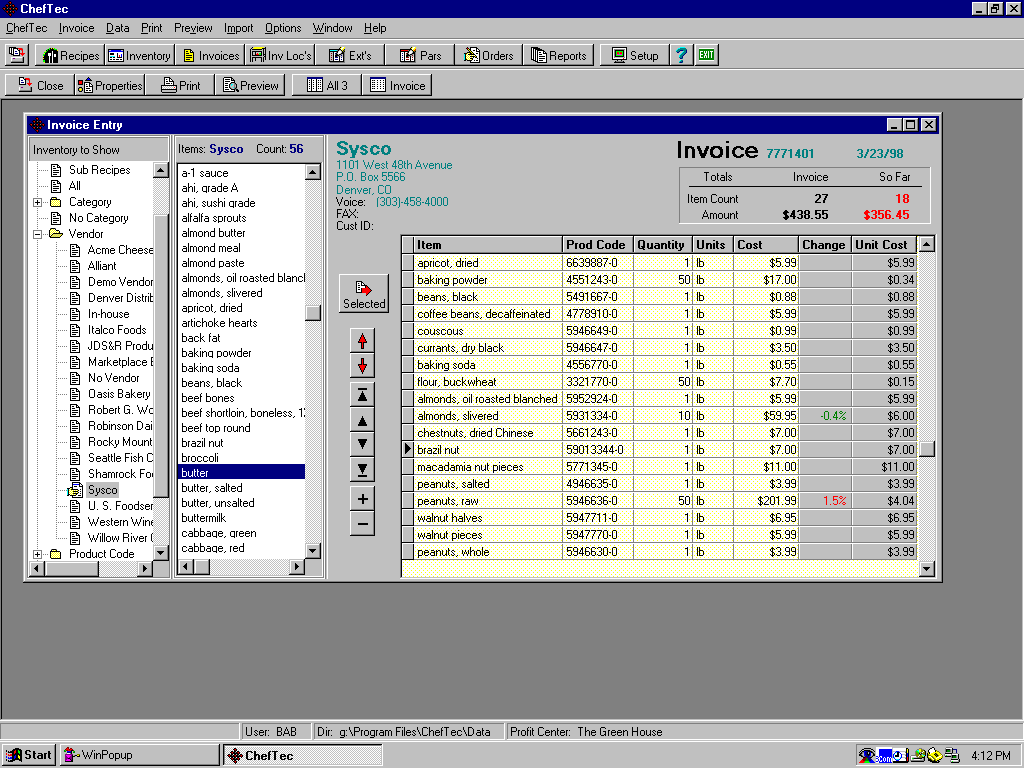This screenshot has width=1024, height=768.
Task: Open the Pars toolbar button
Action: point(420,56)
